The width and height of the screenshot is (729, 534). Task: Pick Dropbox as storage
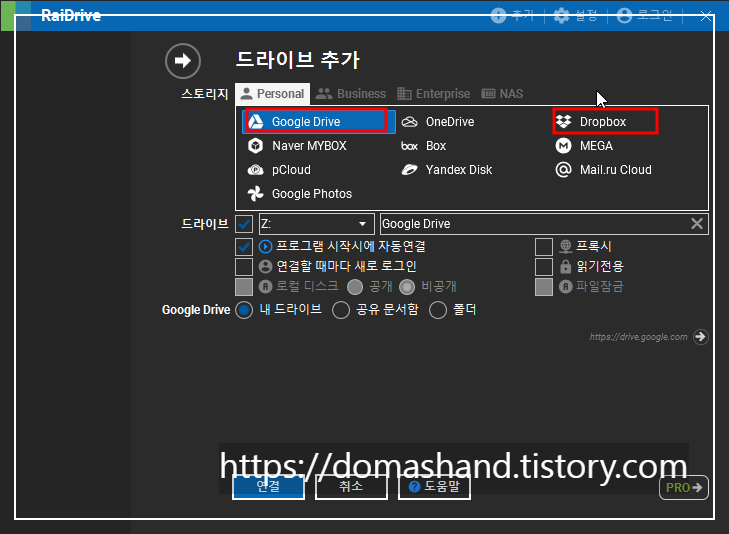(x=591, y=122)
